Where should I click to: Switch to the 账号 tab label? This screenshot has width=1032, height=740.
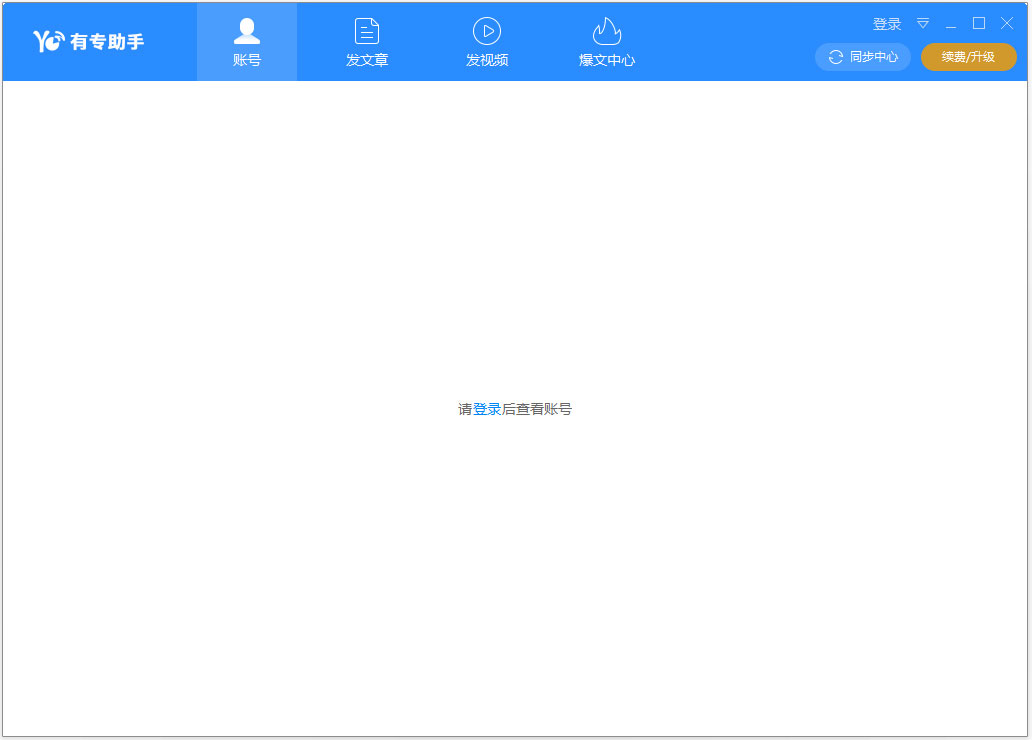(x=247, y=60)
